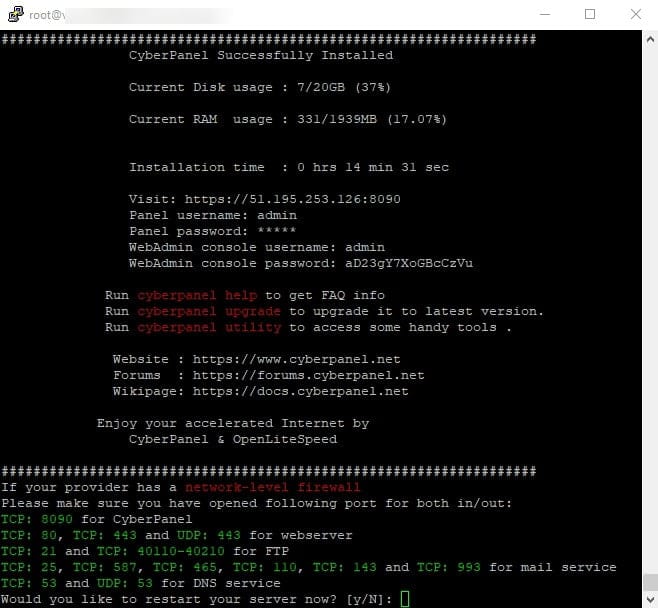Viewport: 658px width, 608px height.
Task: Close the PuTTY terminal window
Action: (x=636, y=14)
